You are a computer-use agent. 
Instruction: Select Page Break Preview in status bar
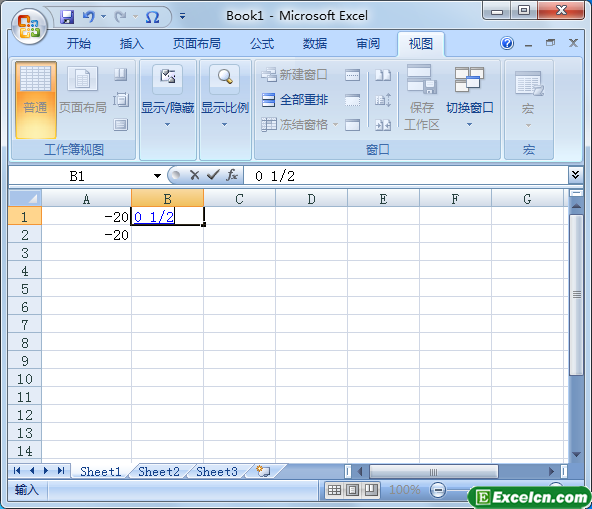(371, 490)
